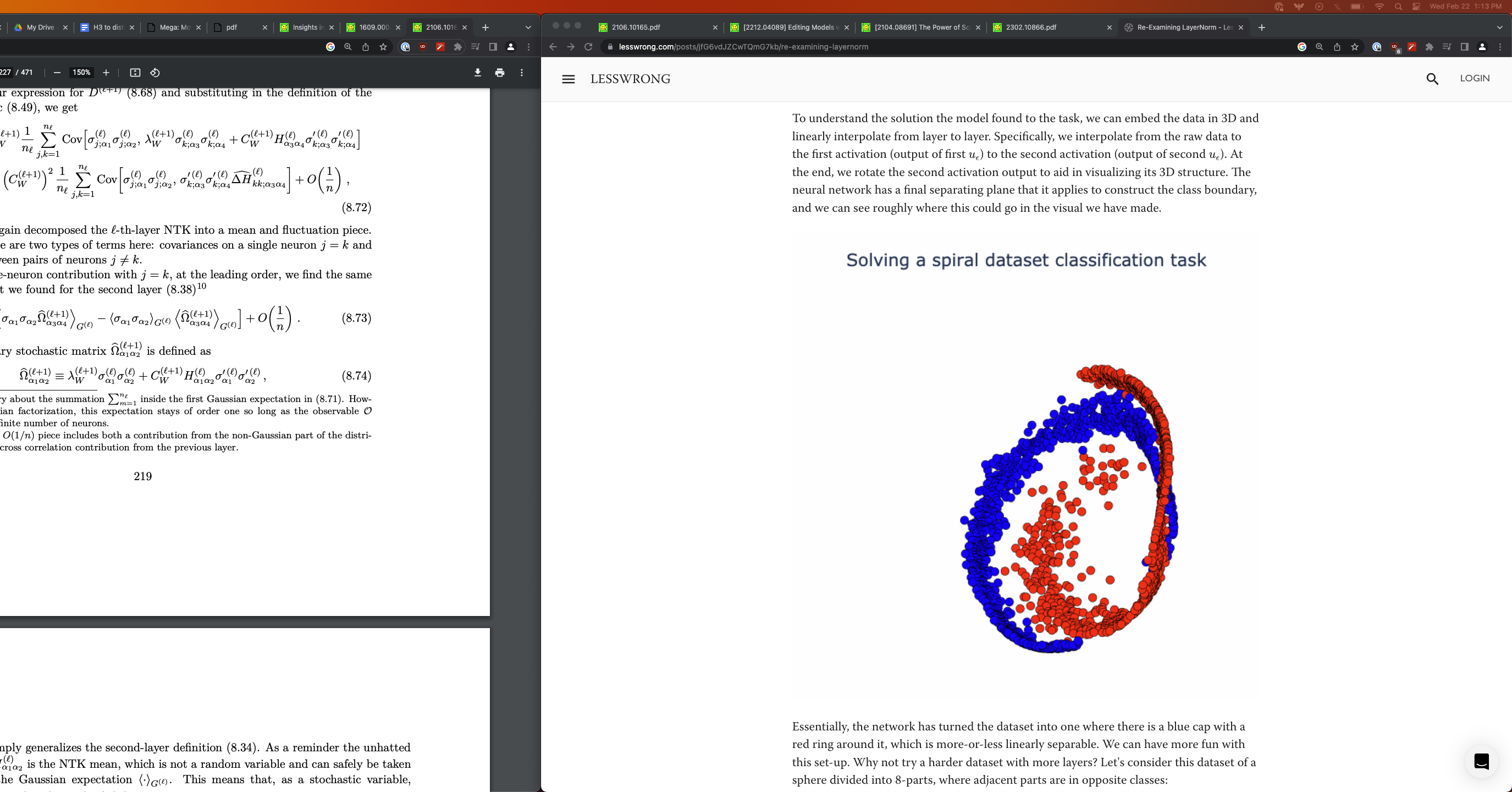Click the page number field showing 227
Viewport: 1512px width, 792px height.
[x=6, y=73]
